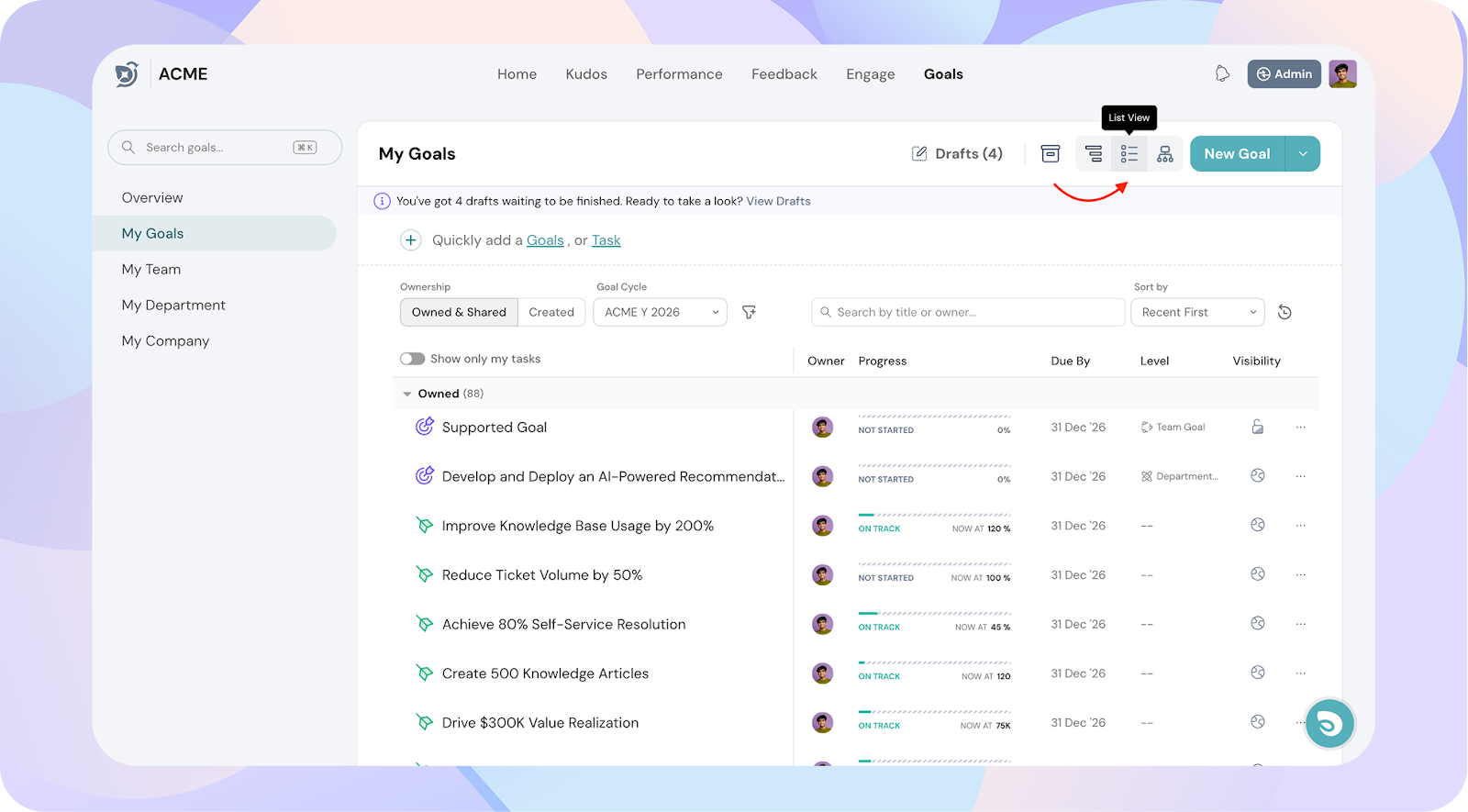
Task: Go to My Company in sidebar
Action: (165, 340)
